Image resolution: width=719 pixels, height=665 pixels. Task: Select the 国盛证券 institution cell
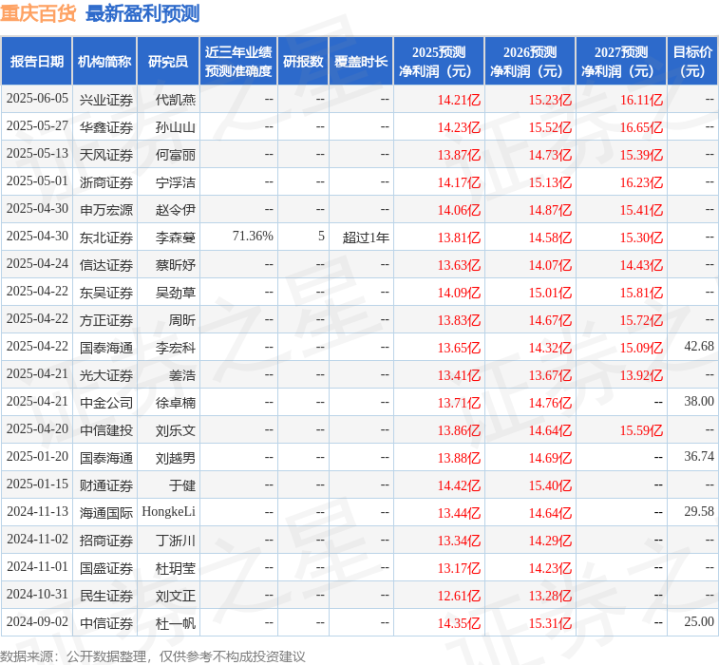106,568
